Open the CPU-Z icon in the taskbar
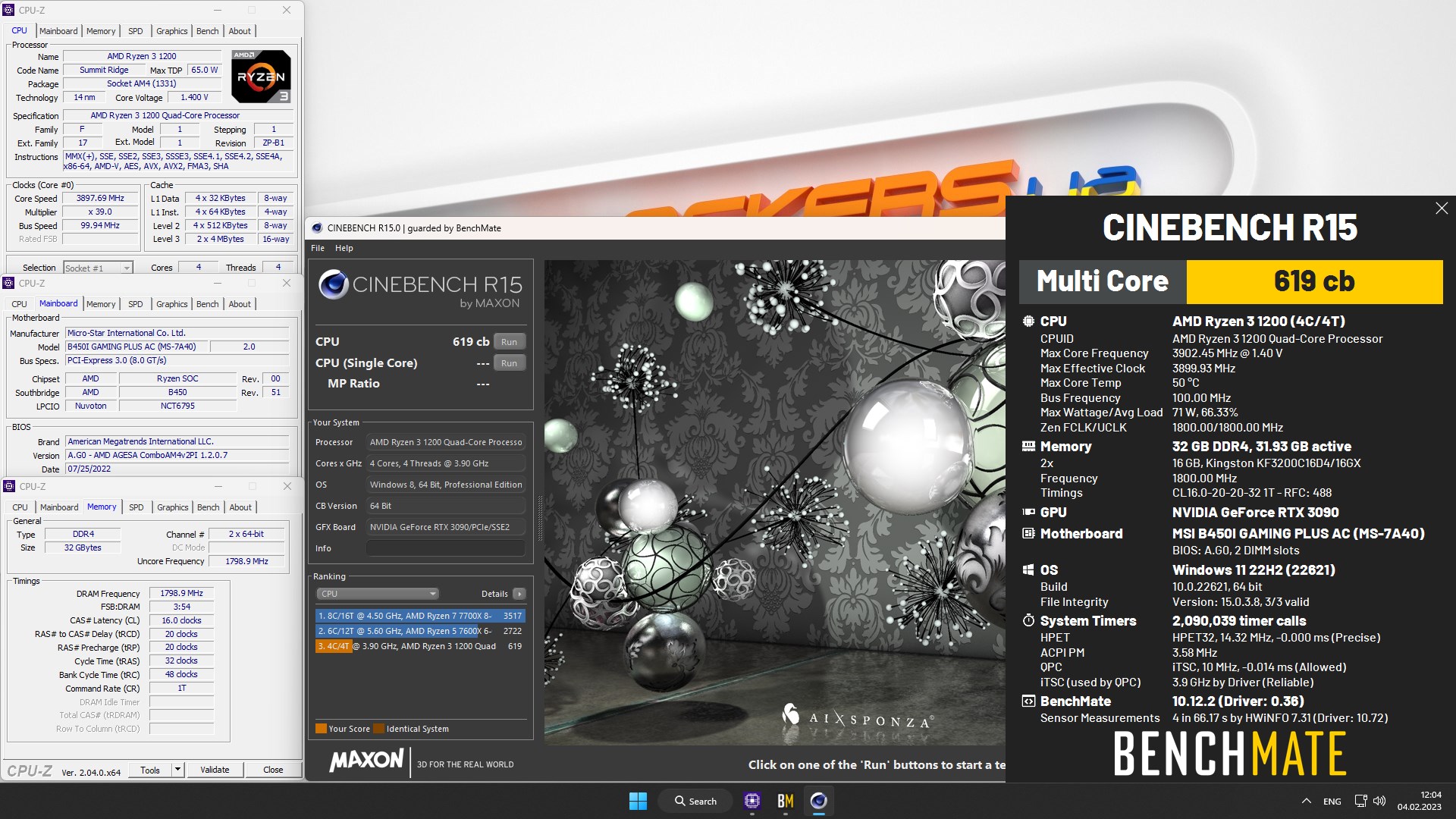The width and height of the screenshot is (1456, 819). tap(752, 801)
